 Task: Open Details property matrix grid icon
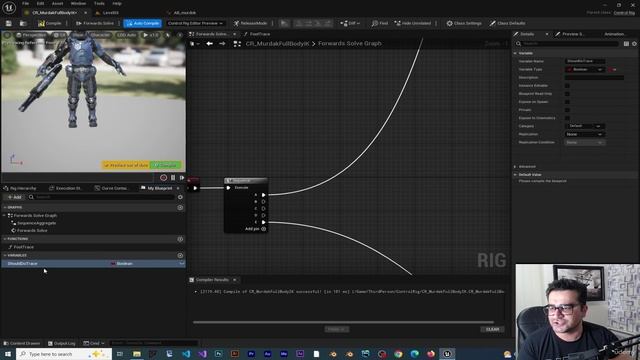click(626, 43)
